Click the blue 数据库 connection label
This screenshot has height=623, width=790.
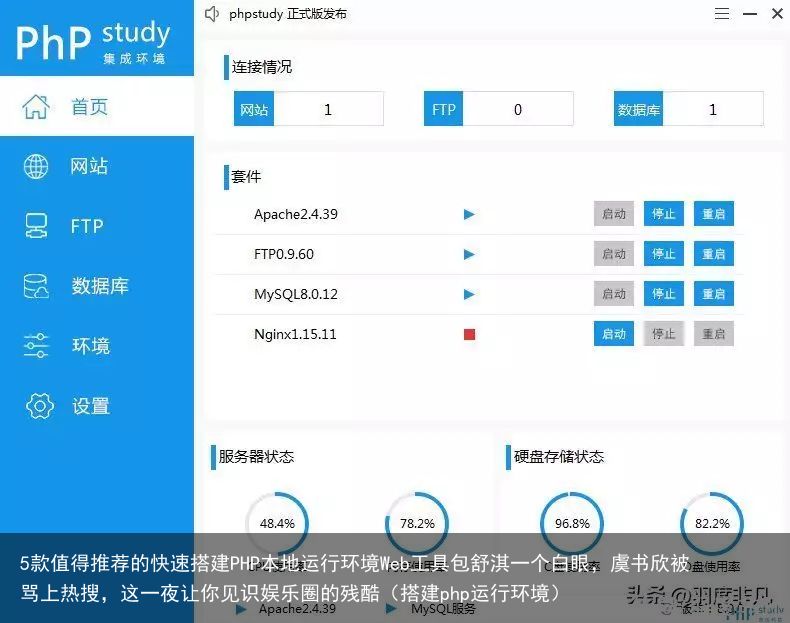[638, 109]
